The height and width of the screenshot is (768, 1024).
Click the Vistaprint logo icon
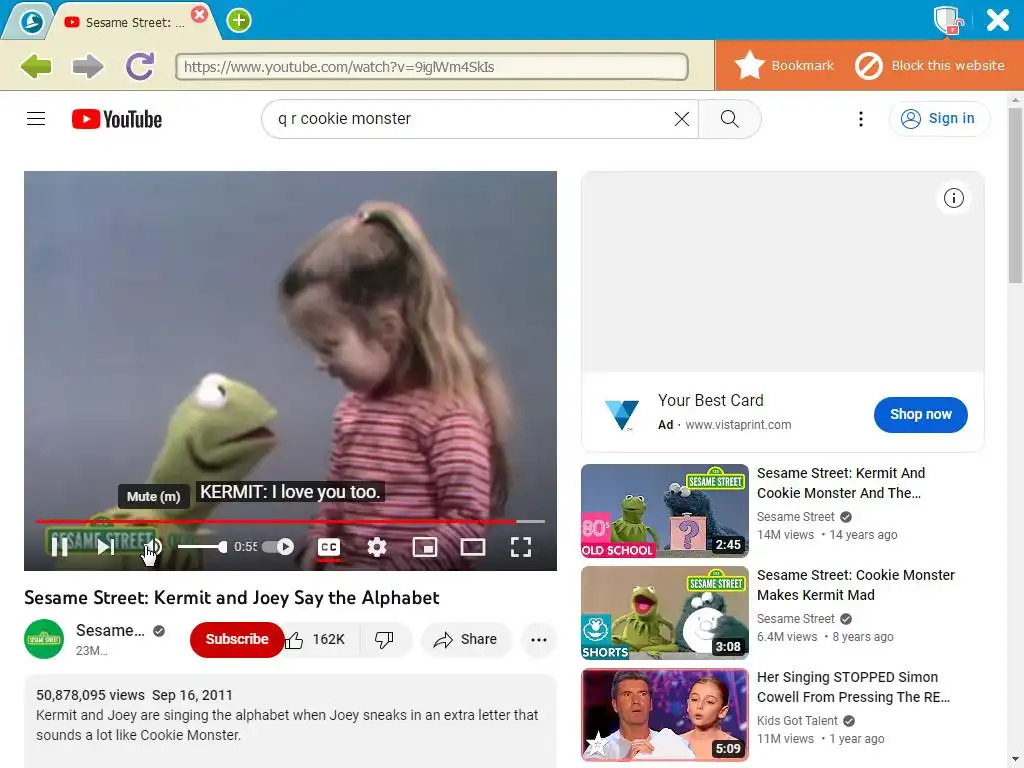click(x=622, y=415)
